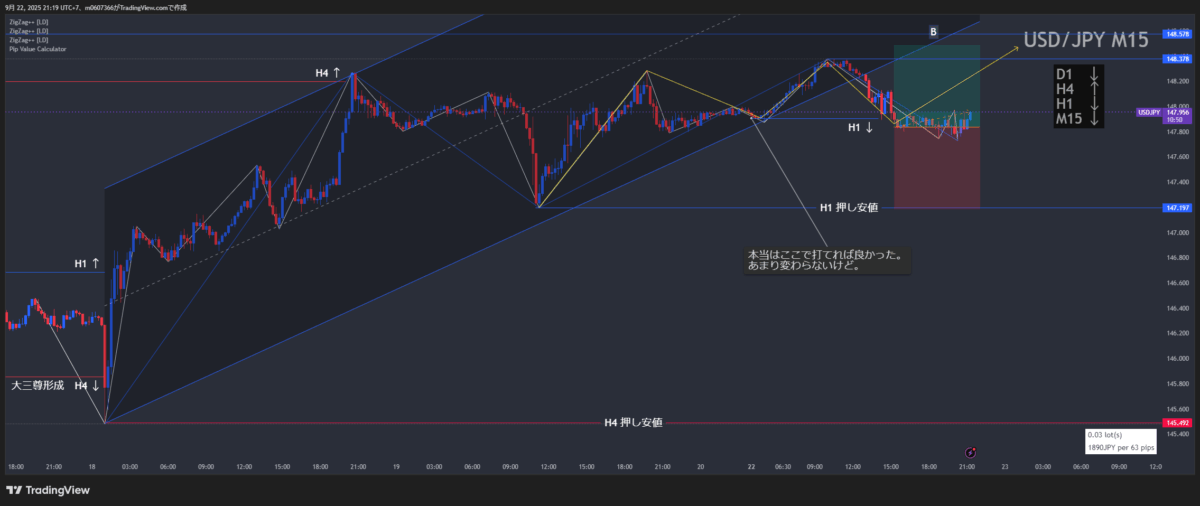Open the lightning event marker on time axis
The image size is (1200, 506).
pyautogui.click(x=970, y=453)
